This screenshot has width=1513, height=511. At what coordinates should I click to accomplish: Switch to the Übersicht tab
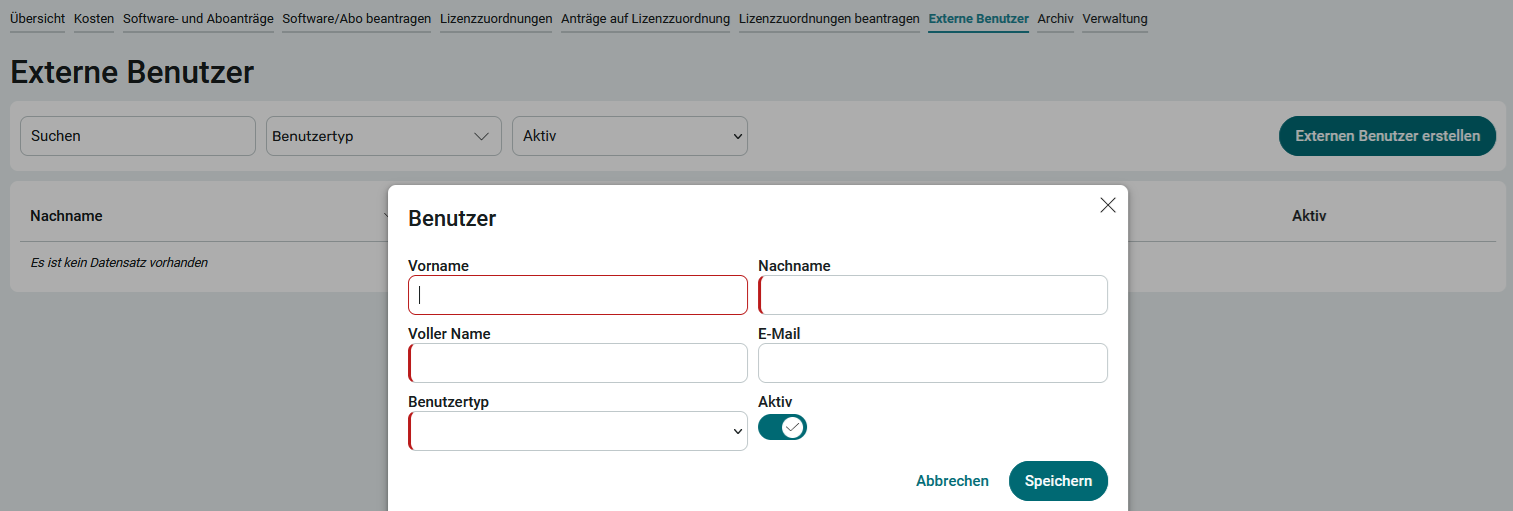37,19
